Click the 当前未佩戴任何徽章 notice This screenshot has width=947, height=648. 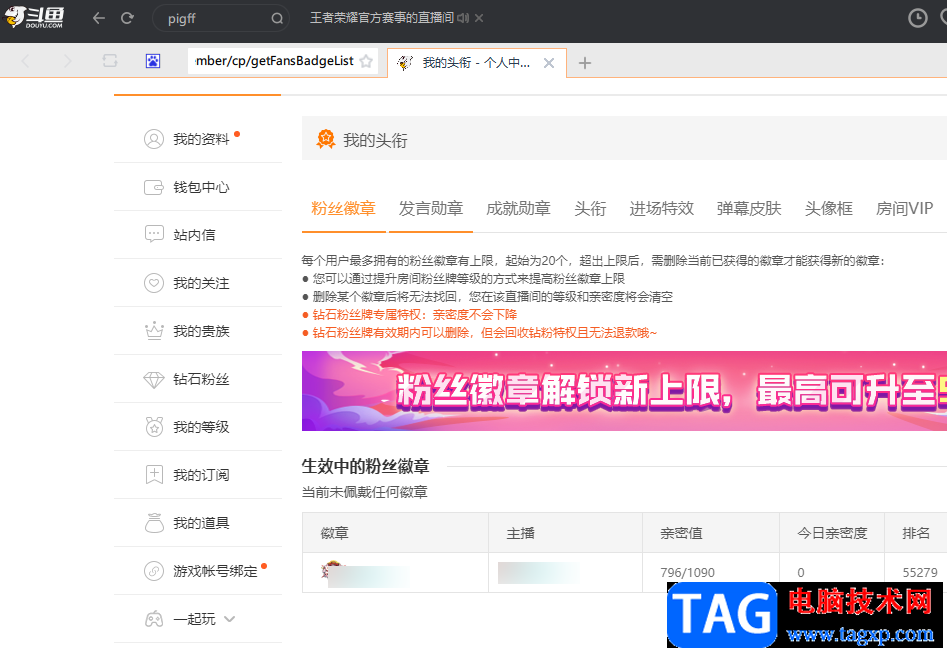point(364,492)
